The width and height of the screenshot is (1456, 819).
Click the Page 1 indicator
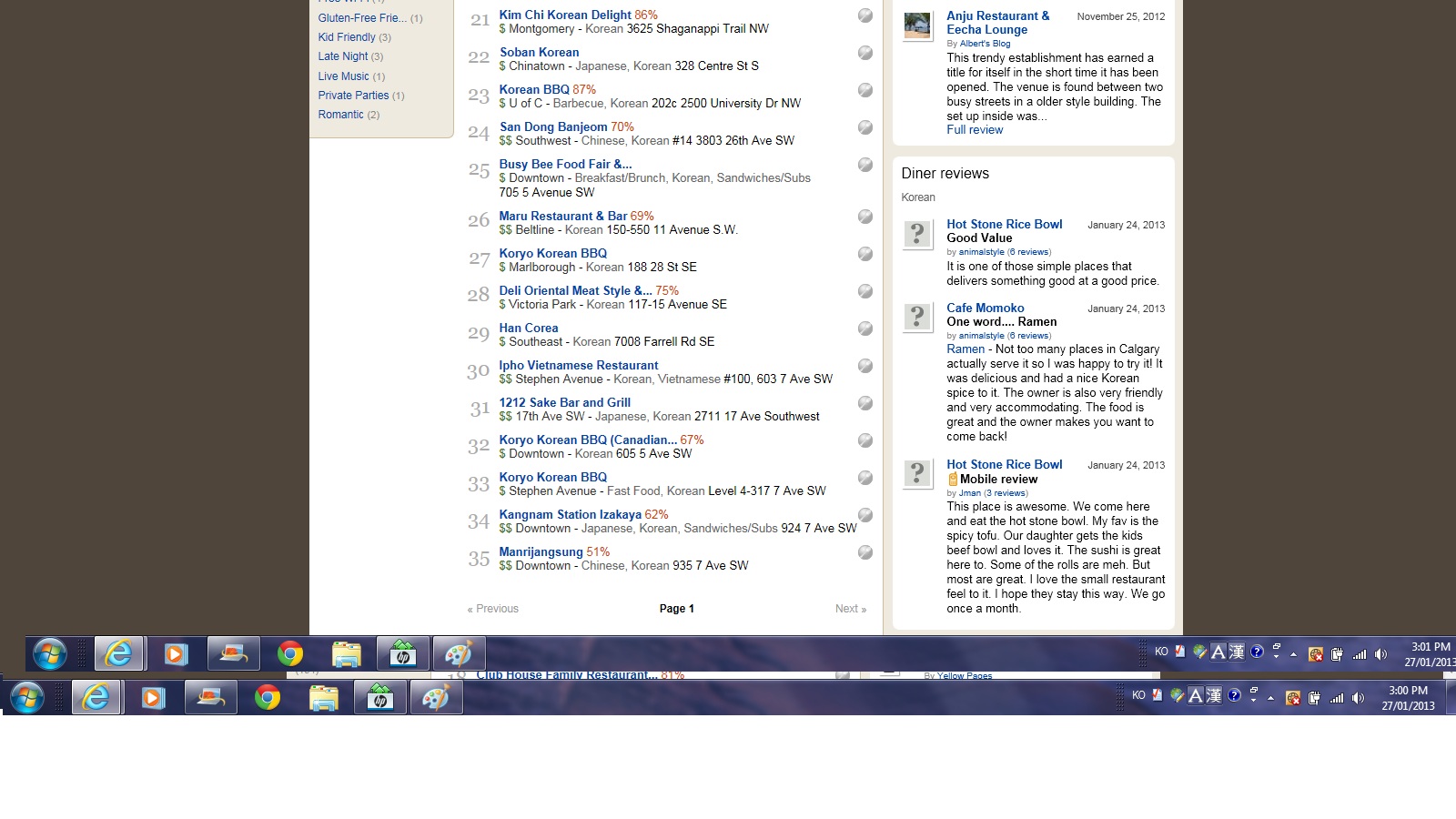click(x=677, y=609)
